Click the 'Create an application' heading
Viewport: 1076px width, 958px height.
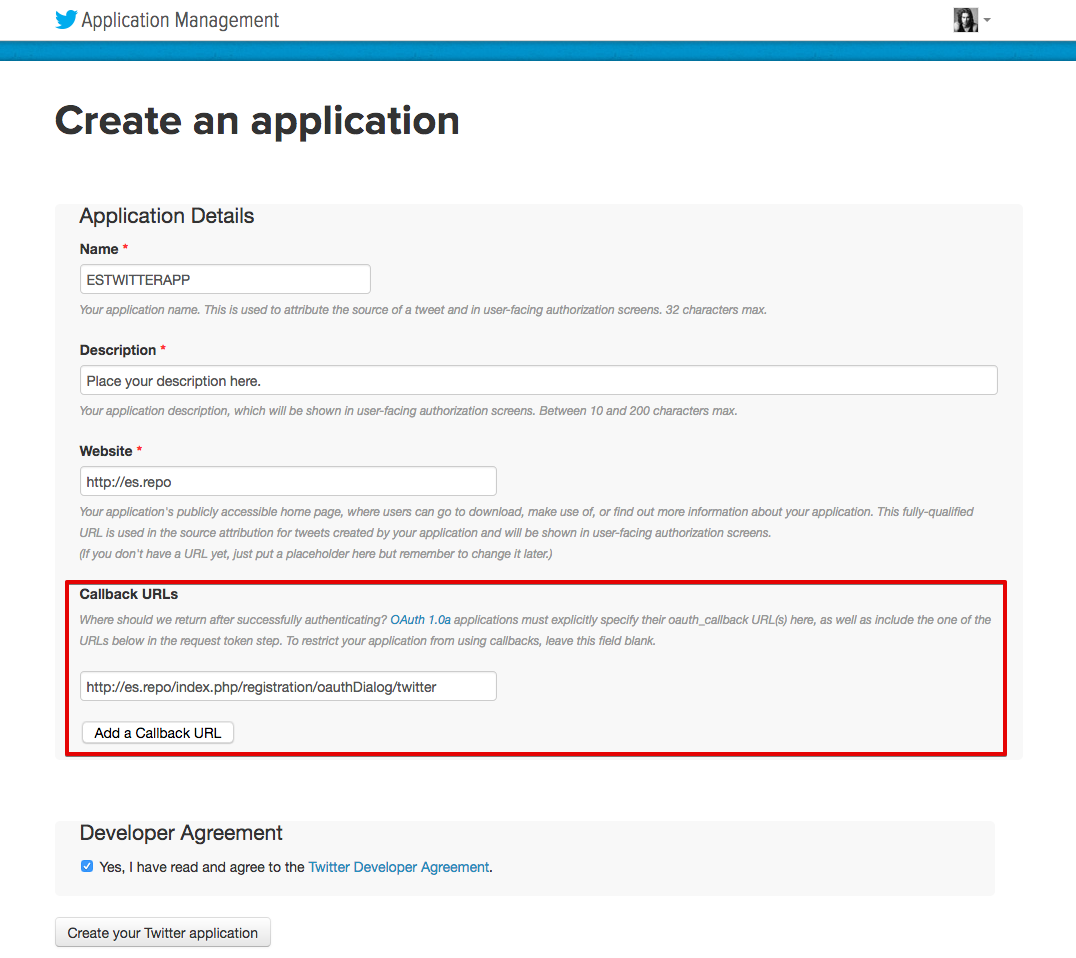pyautogui.click(x=257, y=121)
